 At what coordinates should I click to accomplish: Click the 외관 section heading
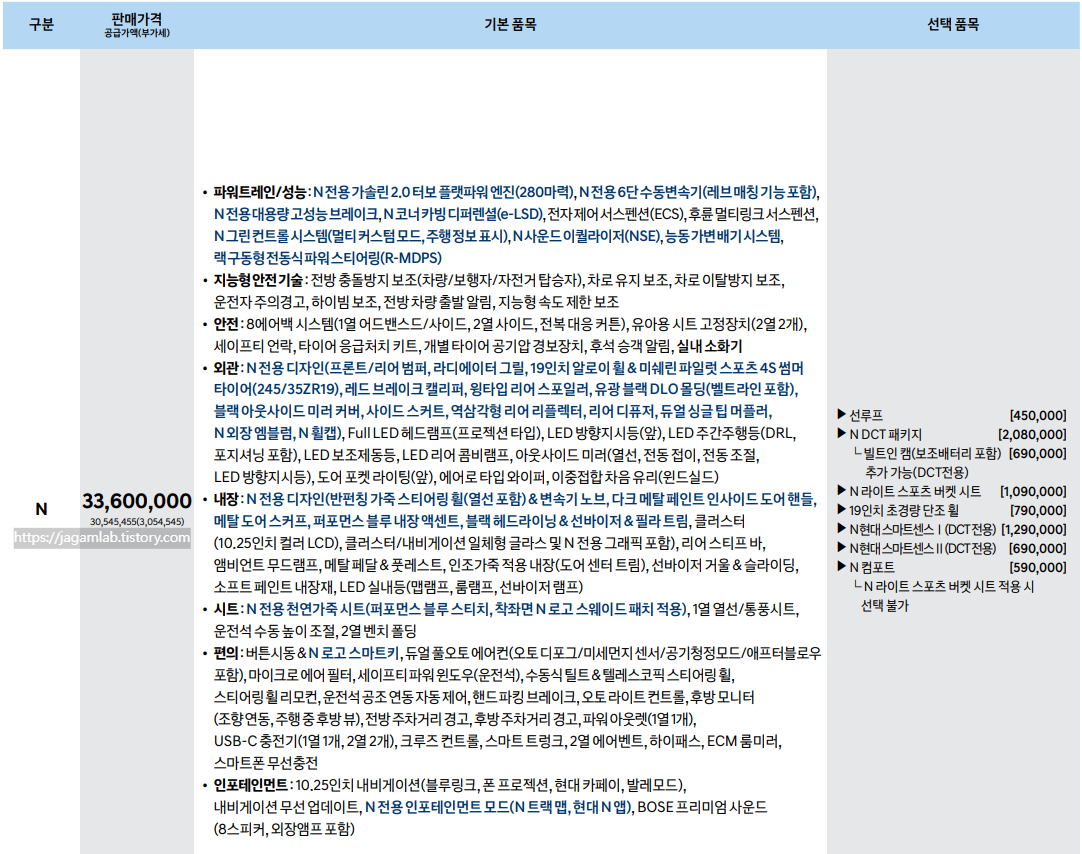tap(226, 368)
